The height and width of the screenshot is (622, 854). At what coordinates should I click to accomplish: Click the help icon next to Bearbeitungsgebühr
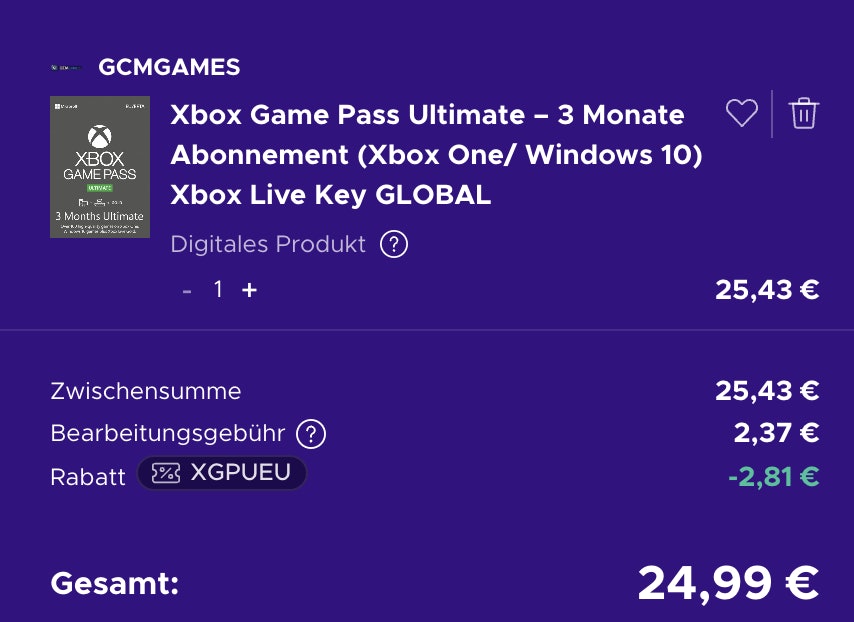(312, 434)
